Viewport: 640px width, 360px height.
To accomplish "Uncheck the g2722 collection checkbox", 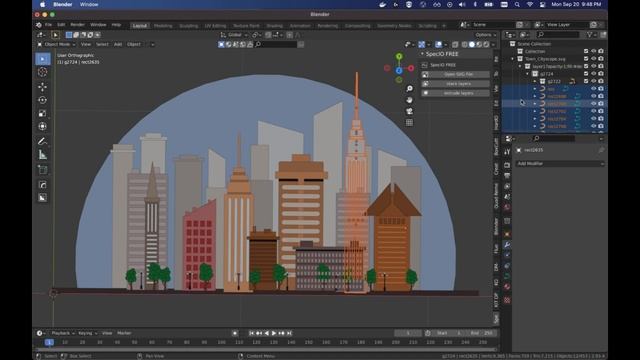I will pos(586,81).
